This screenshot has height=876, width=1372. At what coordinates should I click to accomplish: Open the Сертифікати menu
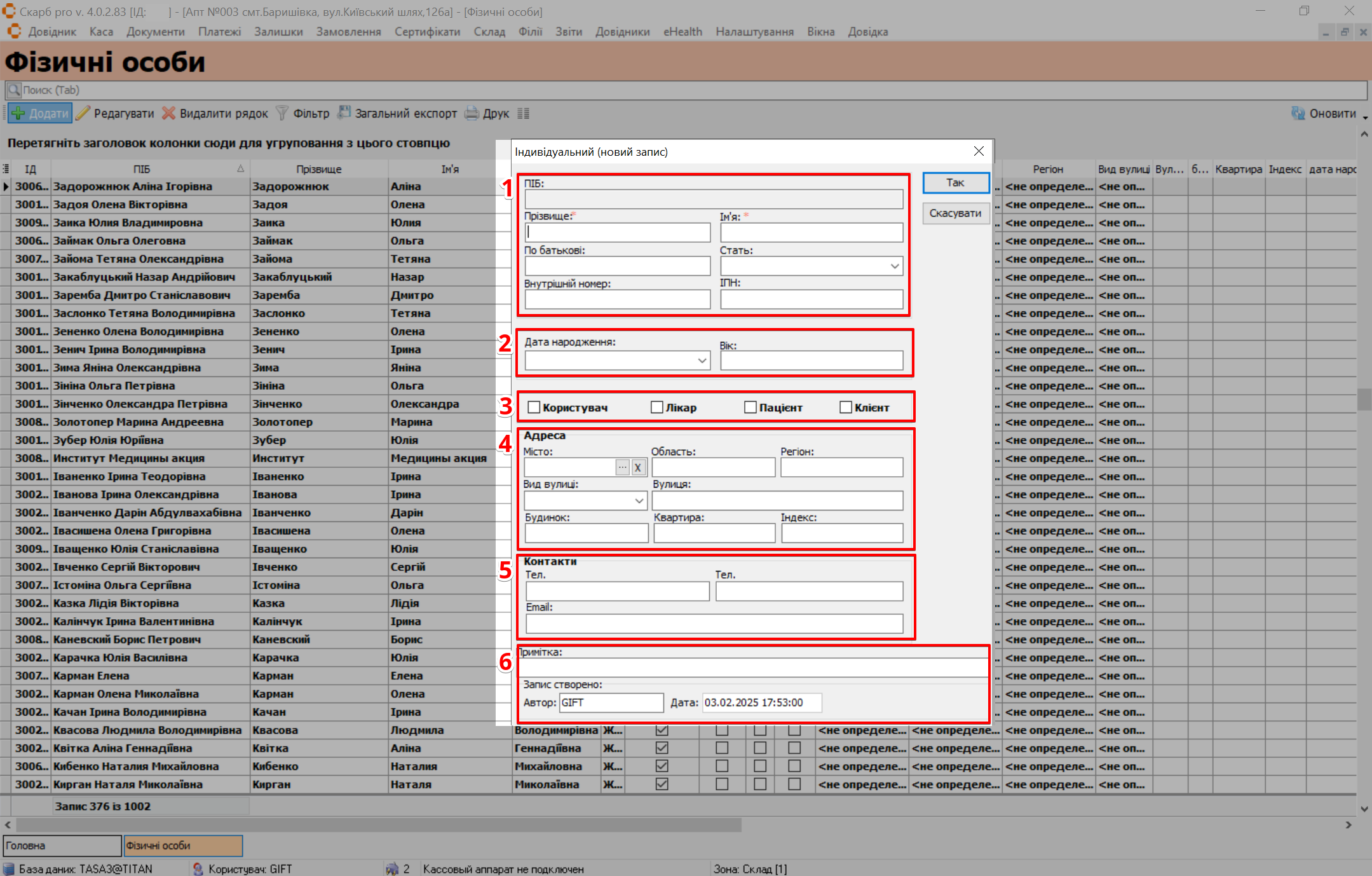[427, 32]
